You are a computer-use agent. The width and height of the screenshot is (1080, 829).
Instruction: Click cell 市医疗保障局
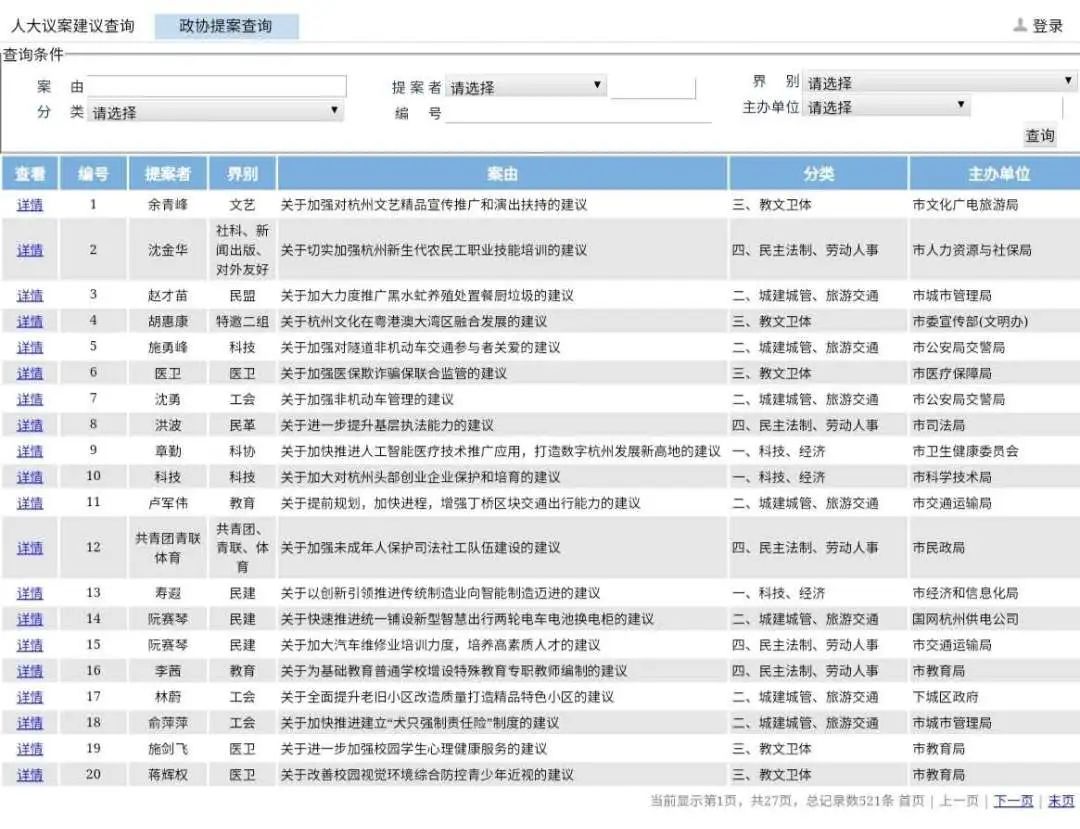[x=952, y=373]
